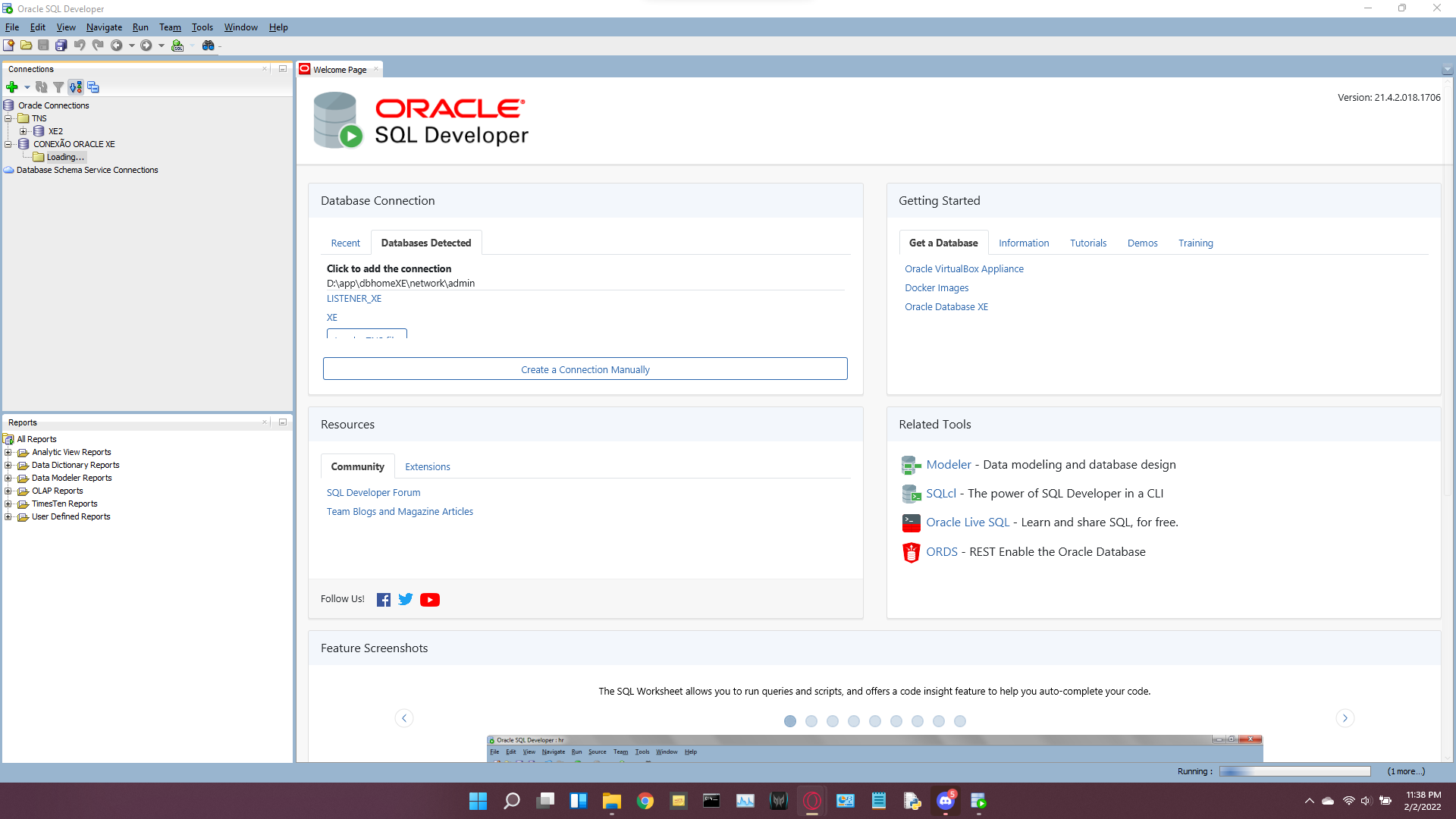Expand OLAP Reports folder
The height and width of the screenshot is (819, 1456).
(8, 491)
